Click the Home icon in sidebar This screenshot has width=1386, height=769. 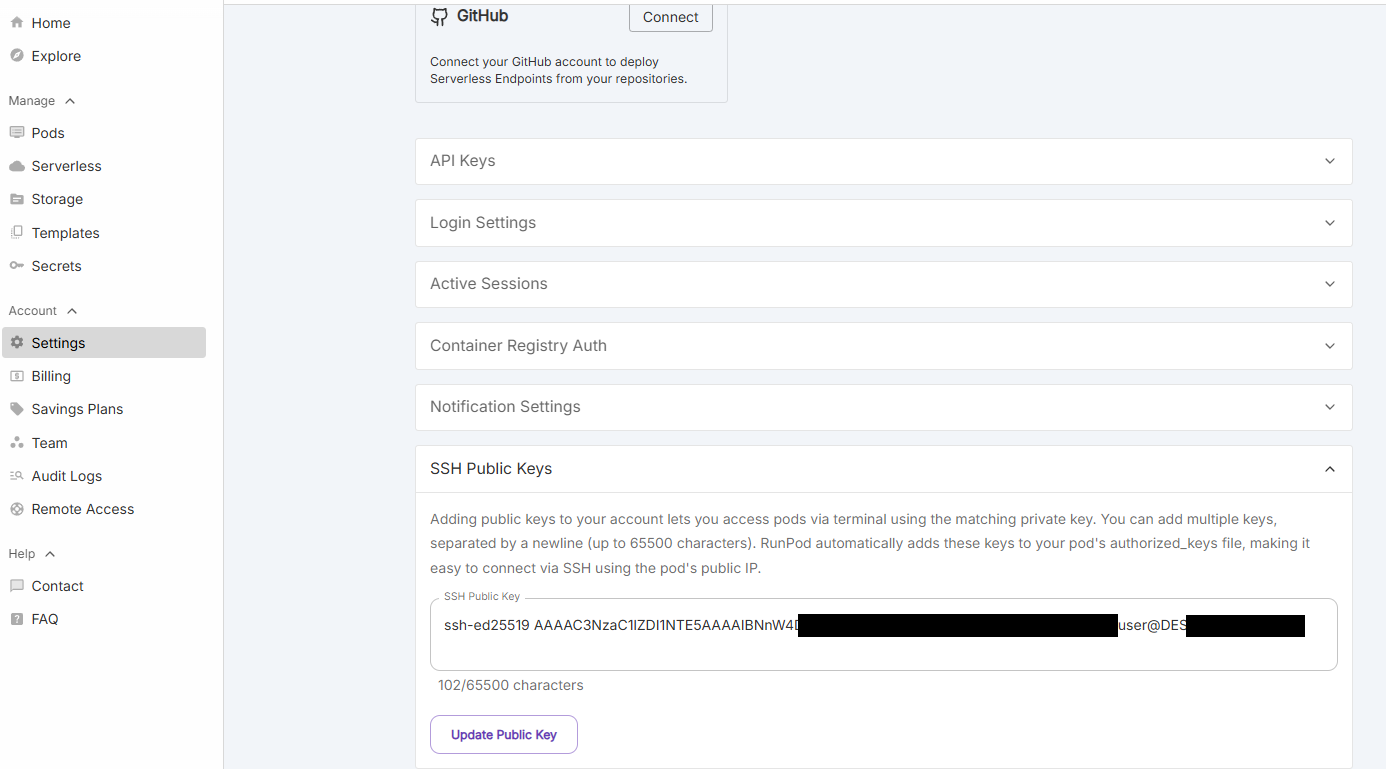[x=17, y=23]
